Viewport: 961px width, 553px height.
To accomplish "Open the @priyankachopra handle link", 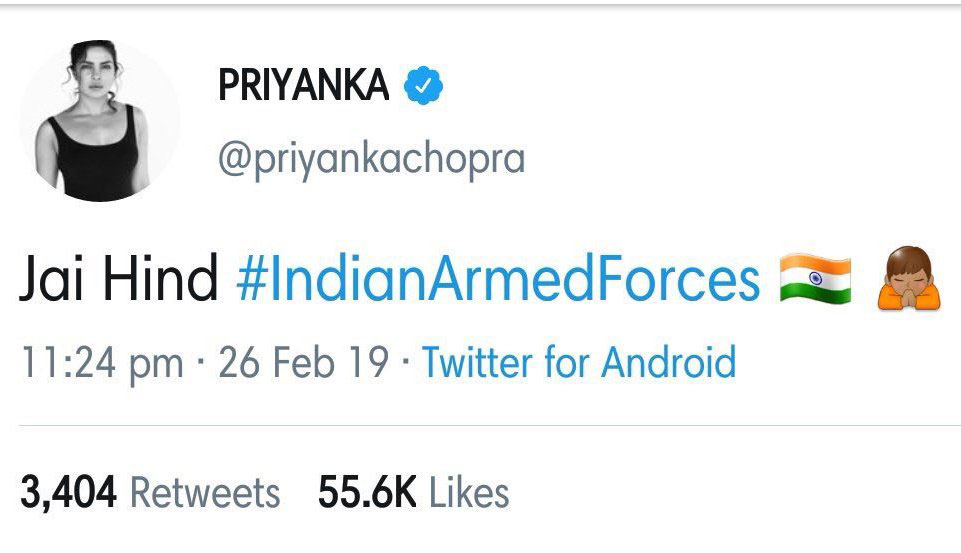I will (371, 158).
